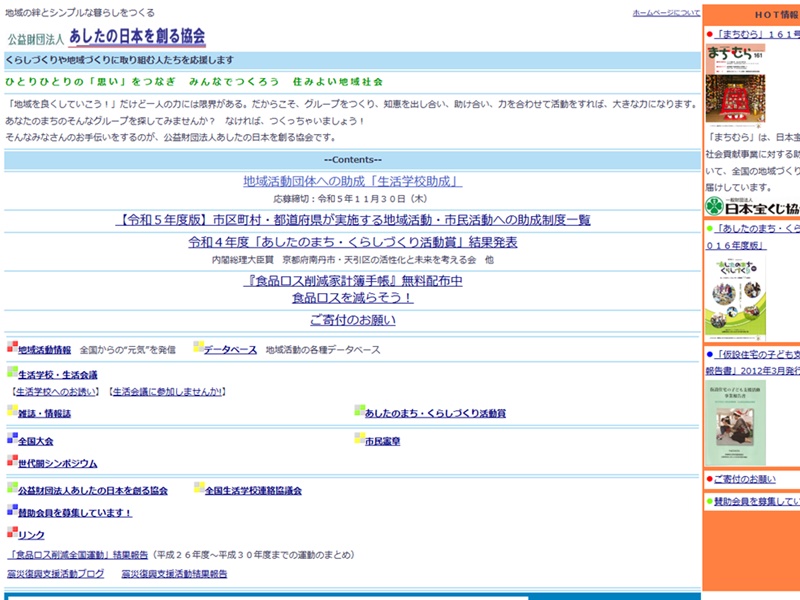This screenshot has height=600, width=800.
Task: Click the yellow square icon beside 市民憲章
Action: [360, 438]
